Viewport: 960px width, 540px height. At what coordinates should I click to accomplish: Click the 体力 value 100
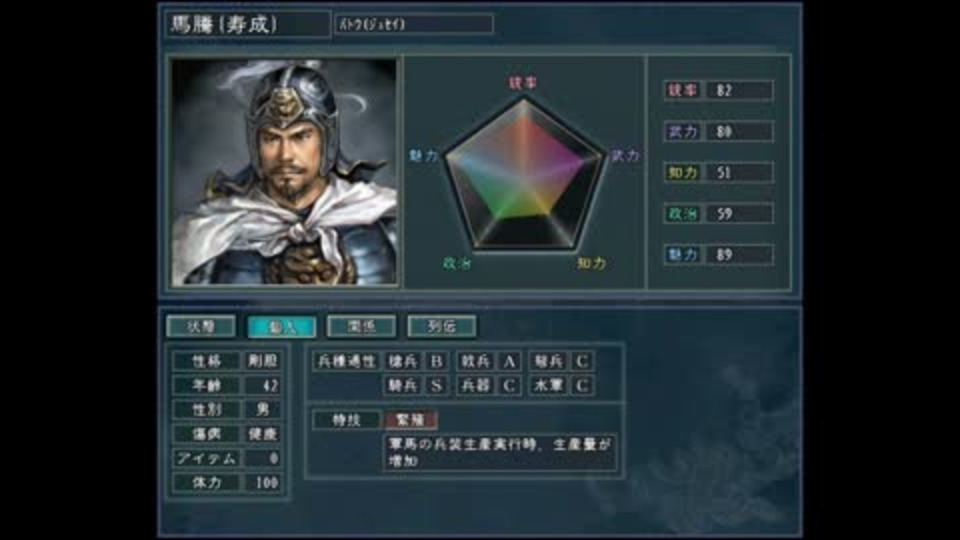(263, 482)
